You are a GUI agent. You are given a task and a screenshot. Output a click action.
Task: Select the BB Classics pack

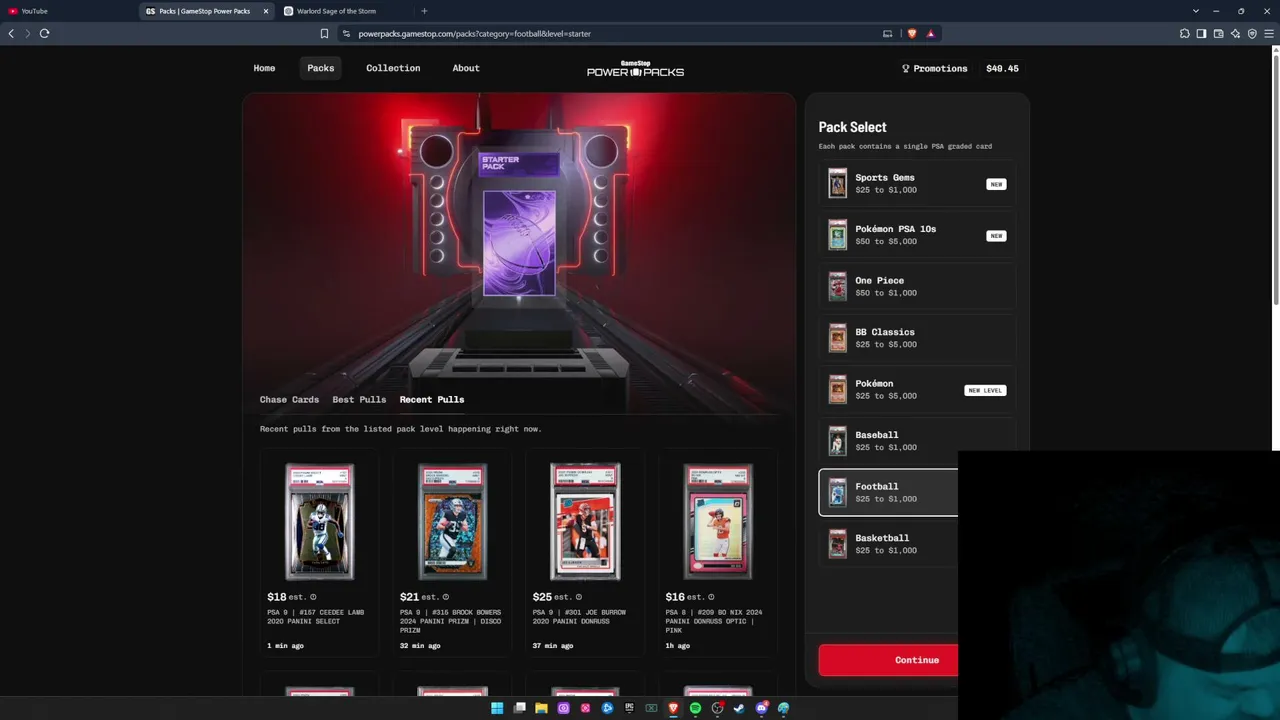tap(917, 338)
